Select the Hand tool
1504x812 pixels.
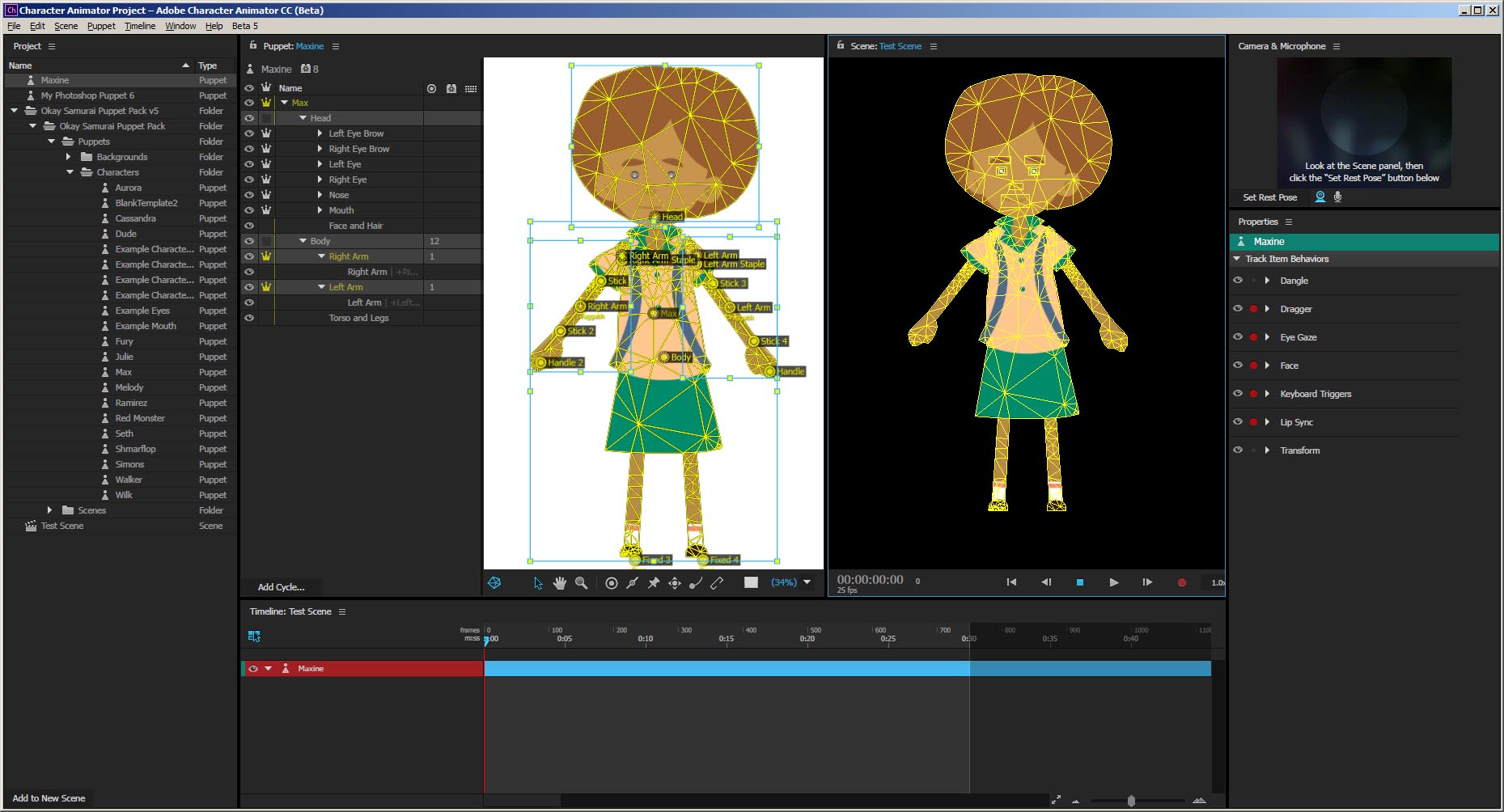(x=559, y=582)
